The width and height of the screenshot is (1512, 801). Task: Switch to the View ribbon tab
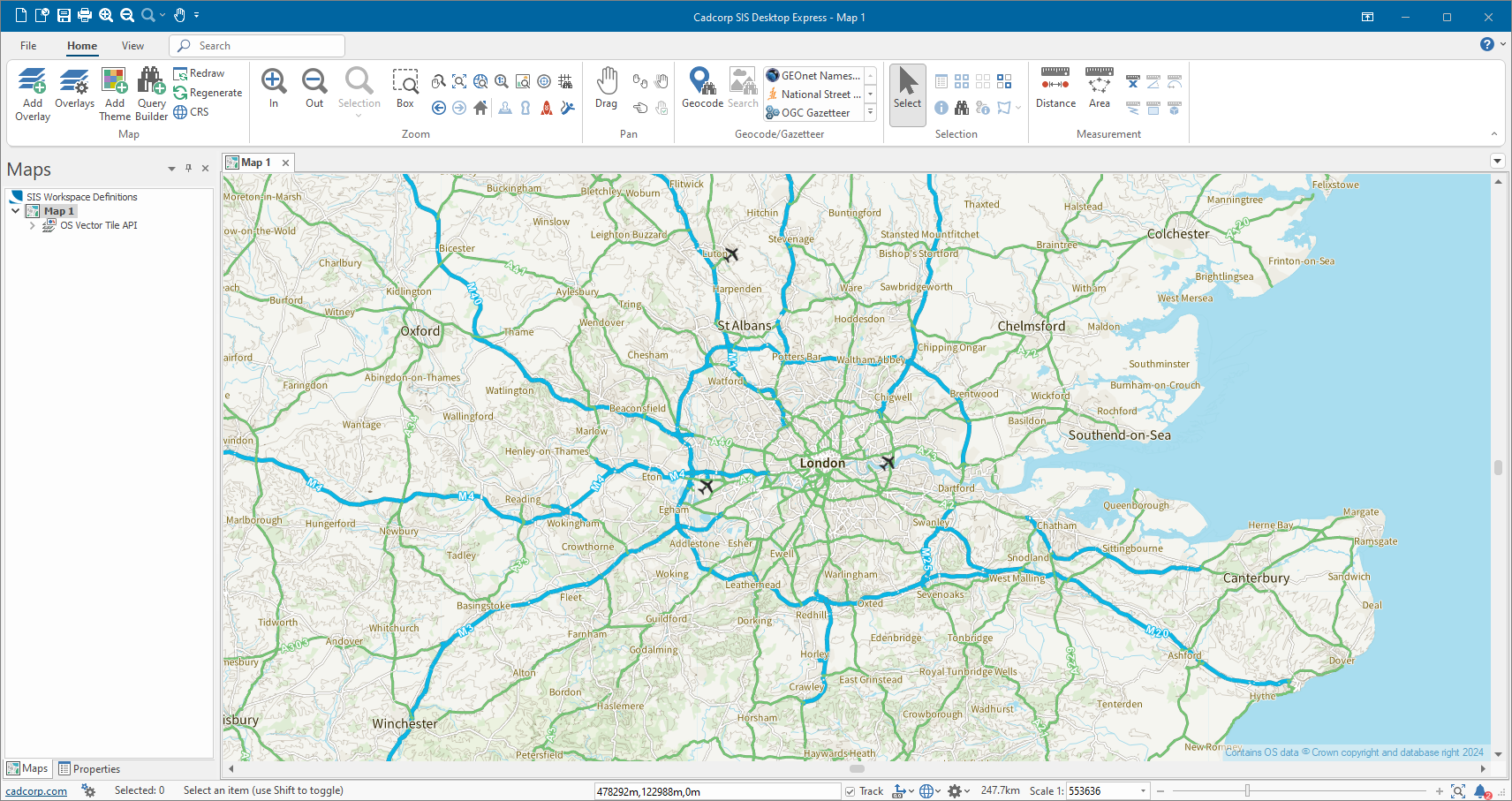pos(132,45)
